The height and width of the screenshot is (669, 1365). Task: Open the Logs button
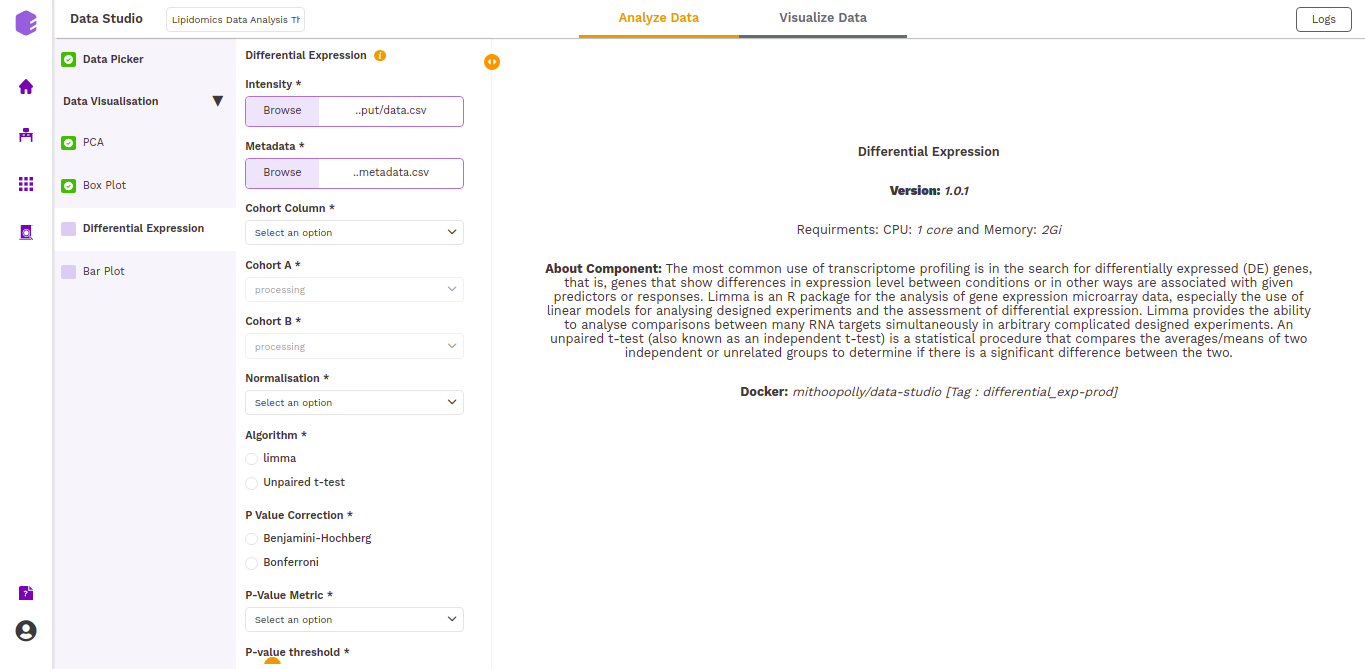pos(1323,19)
